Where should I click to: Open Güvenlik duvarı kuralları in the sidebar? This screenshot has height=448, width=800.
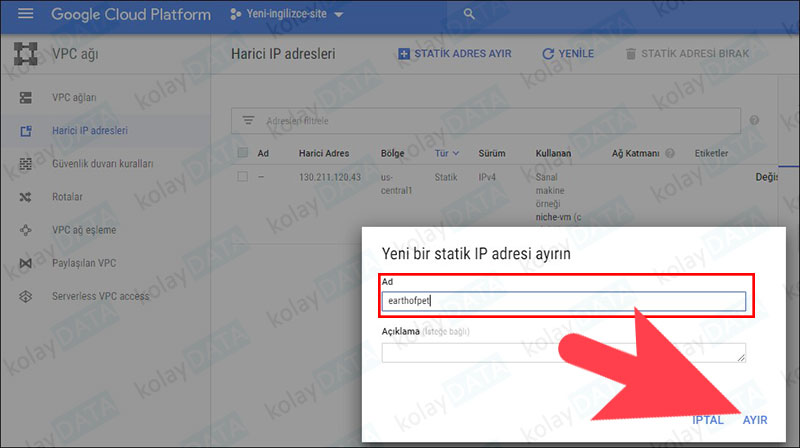pyautogui.click(x=103, y=164)
